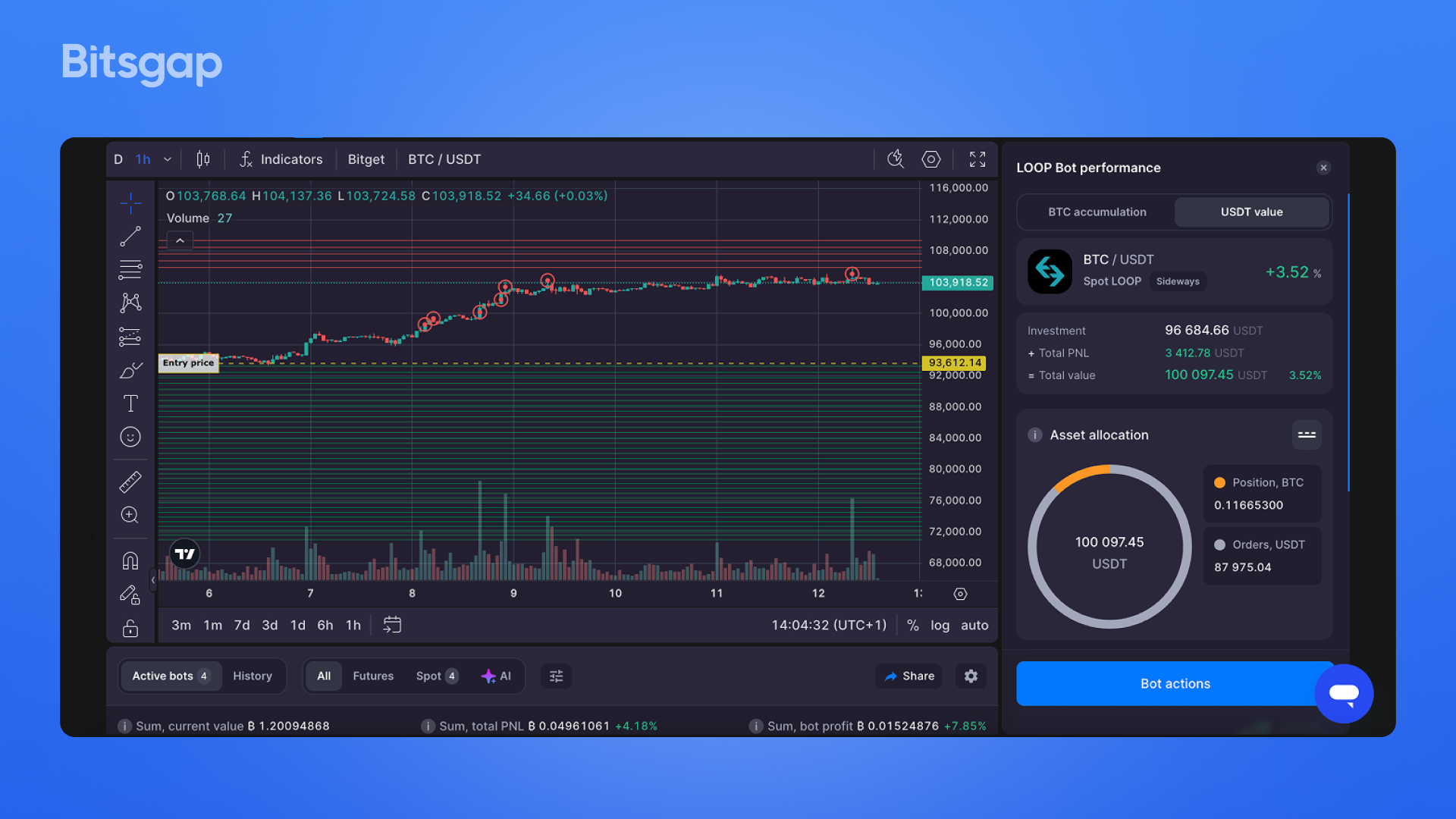Switch to Active bots tab
Viewport: 1456px width, 819px height.
tap(171, 676)
